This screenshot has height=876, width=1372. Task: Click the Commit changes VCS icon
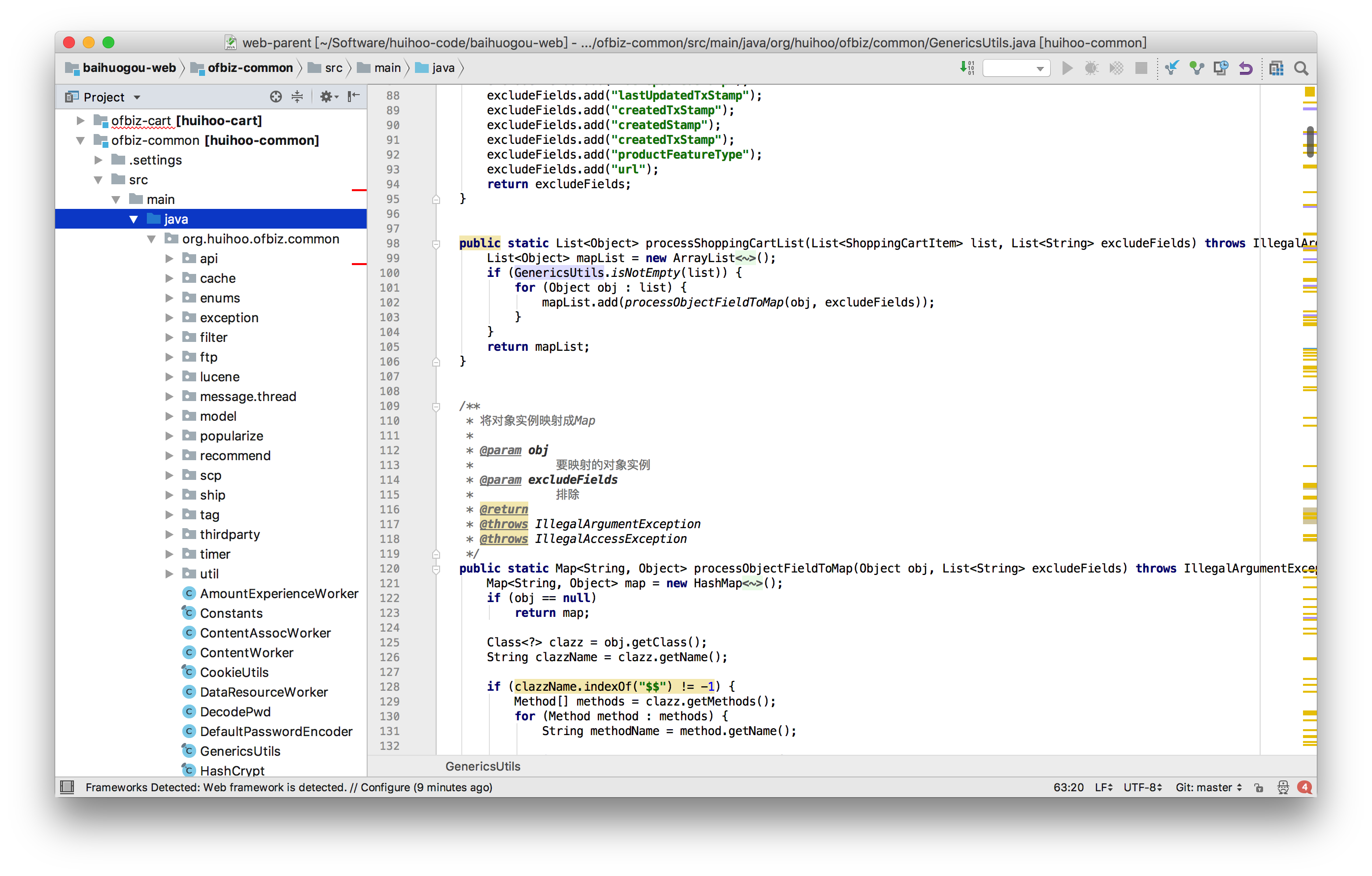(1196, 68)
